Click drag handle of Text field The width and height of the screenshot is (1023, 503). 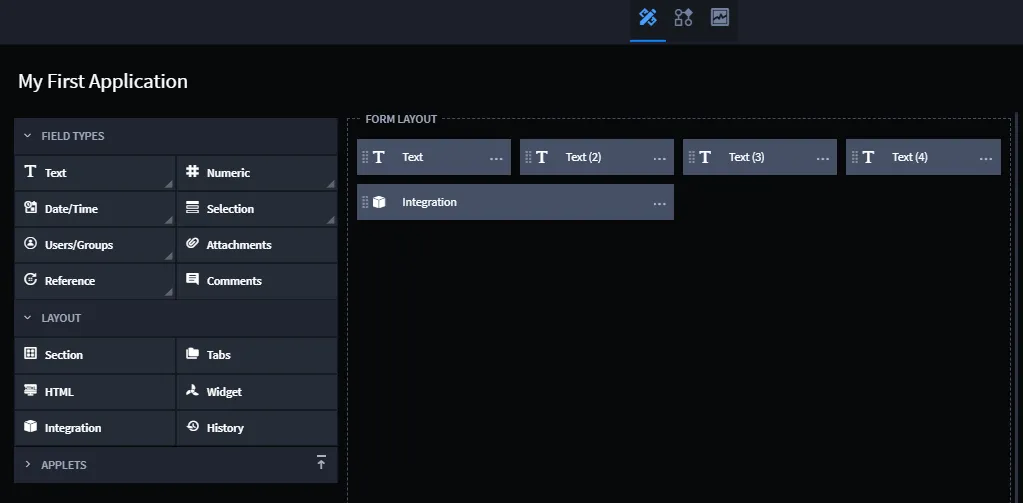click(x=365, y=157)
